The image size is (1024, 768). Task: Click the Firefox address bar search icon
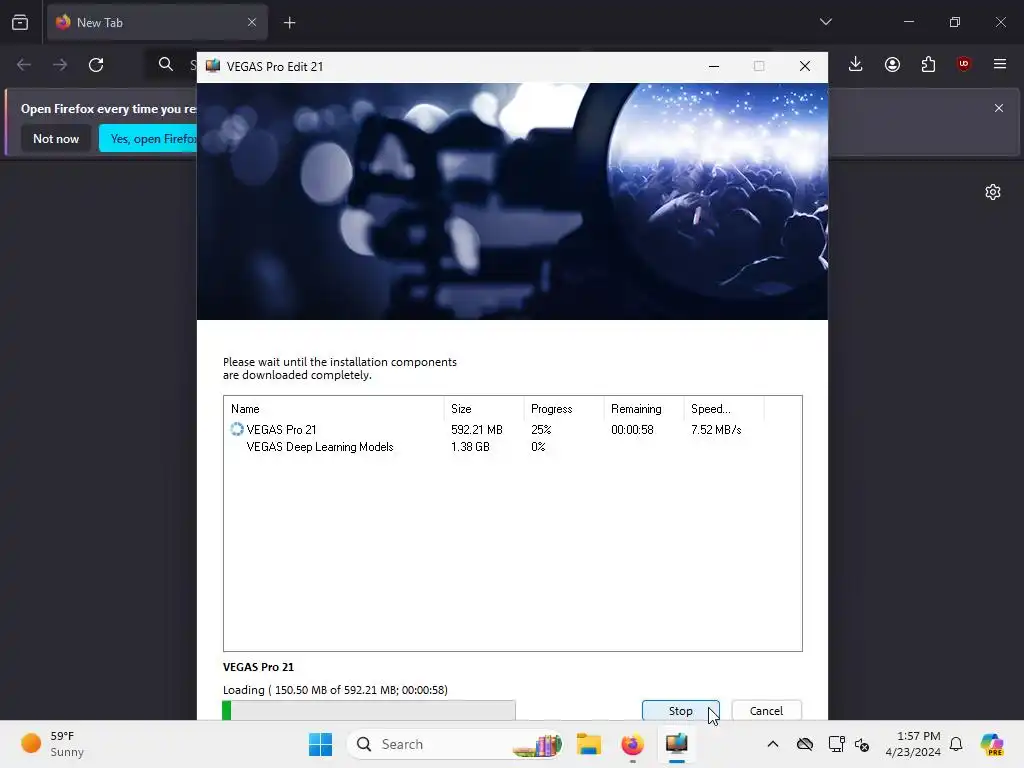coord(166,64)
